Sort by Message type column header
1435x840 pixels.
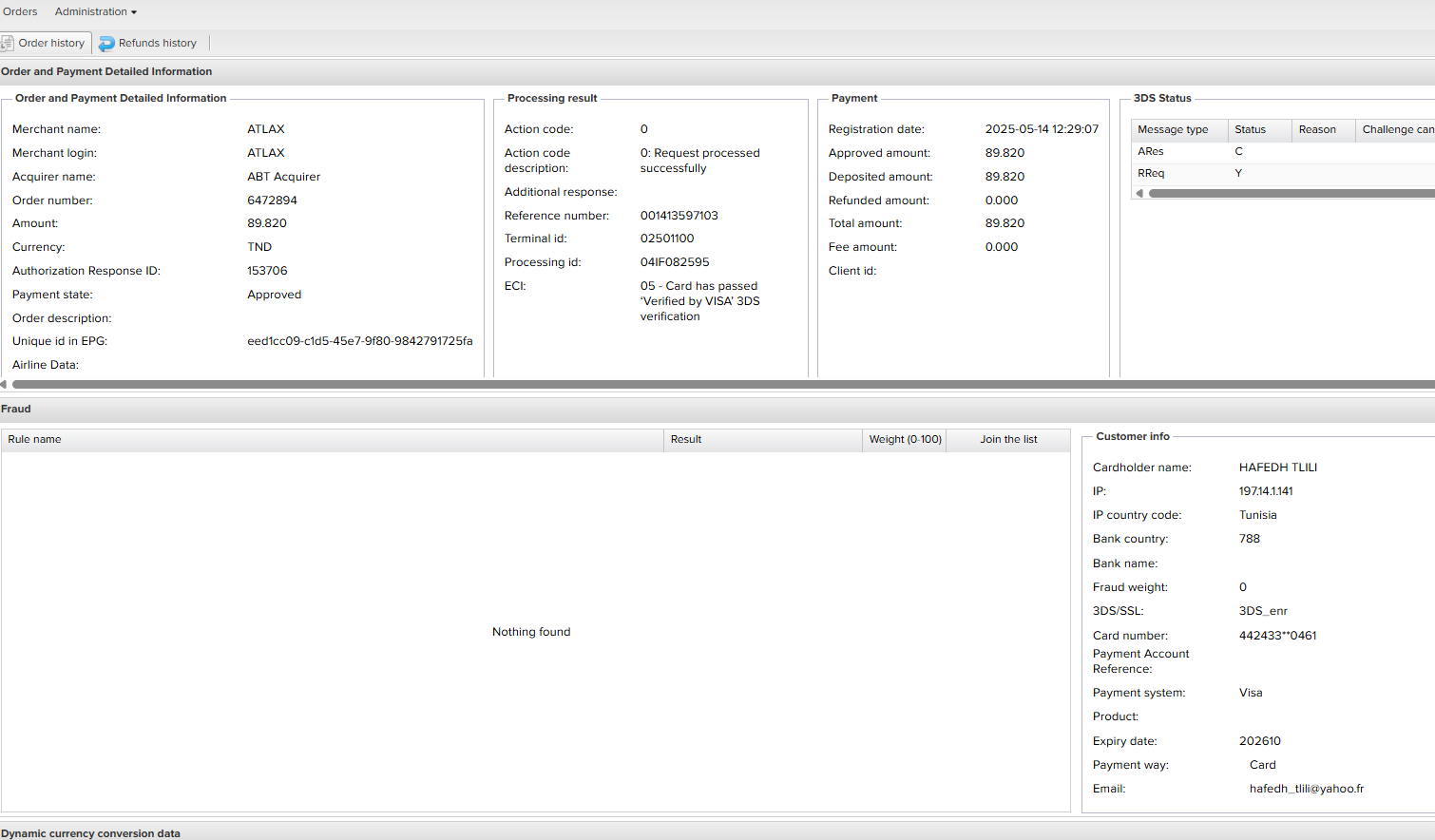pos(1173,130)
